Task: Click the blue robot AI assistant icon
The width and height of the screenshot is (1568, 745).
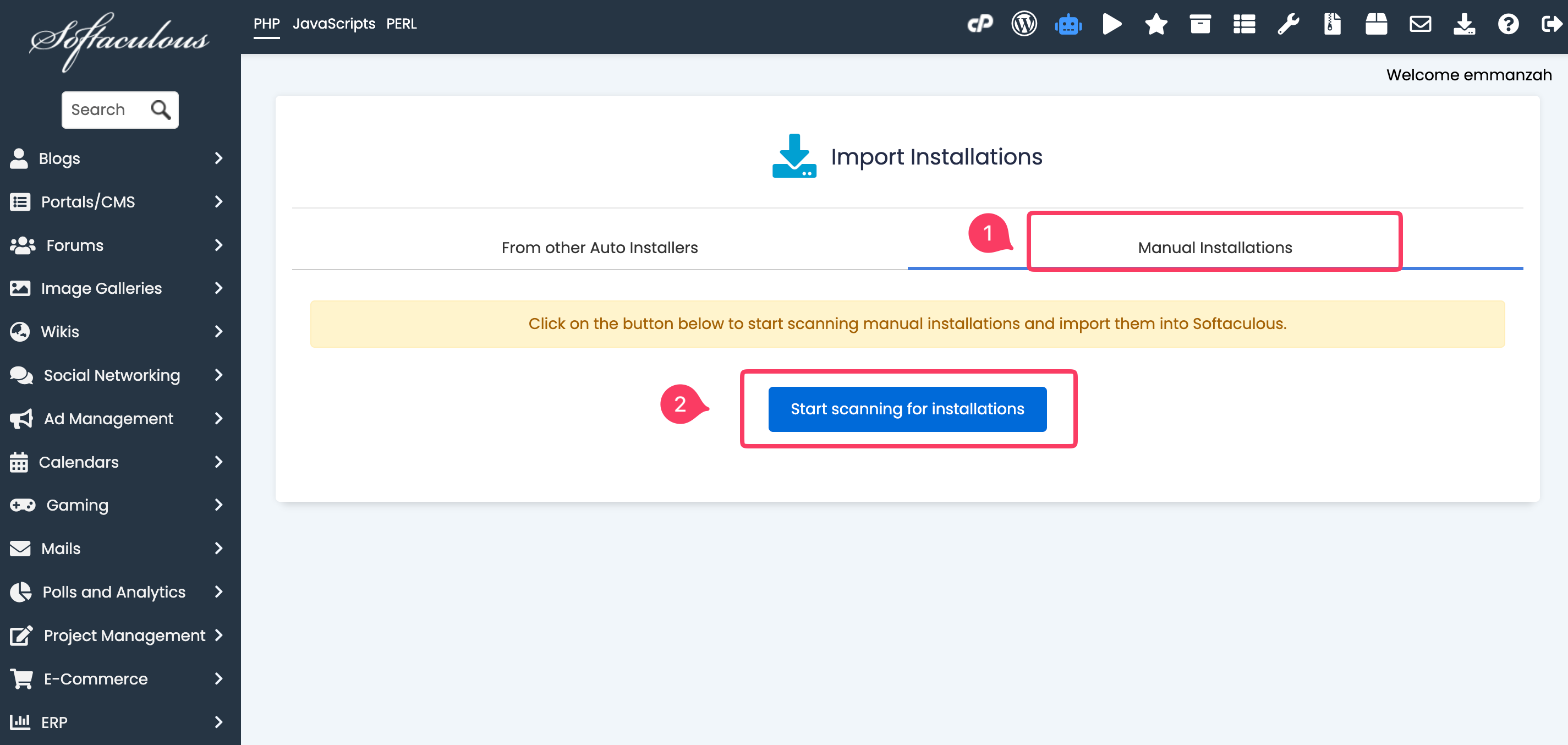Action: (x=1068, y=24)
